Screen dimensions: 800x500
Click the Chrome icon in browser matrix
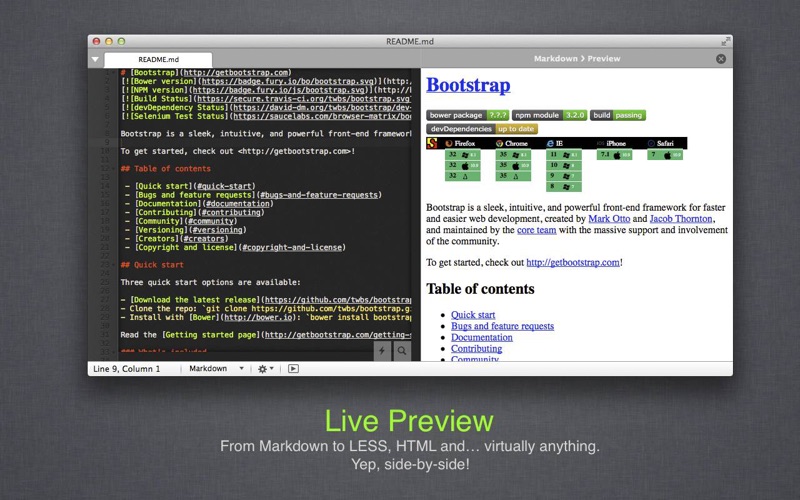click(499, 144)
